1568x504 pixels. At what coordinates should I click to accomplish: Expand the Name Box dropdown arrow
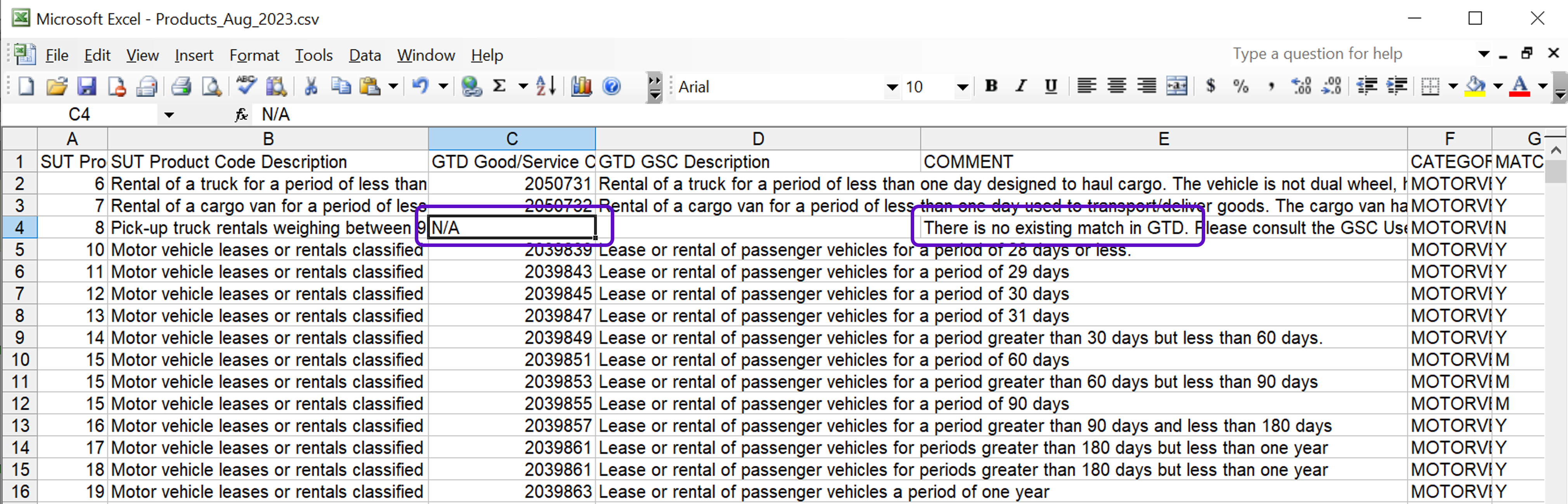coord(169,115)
